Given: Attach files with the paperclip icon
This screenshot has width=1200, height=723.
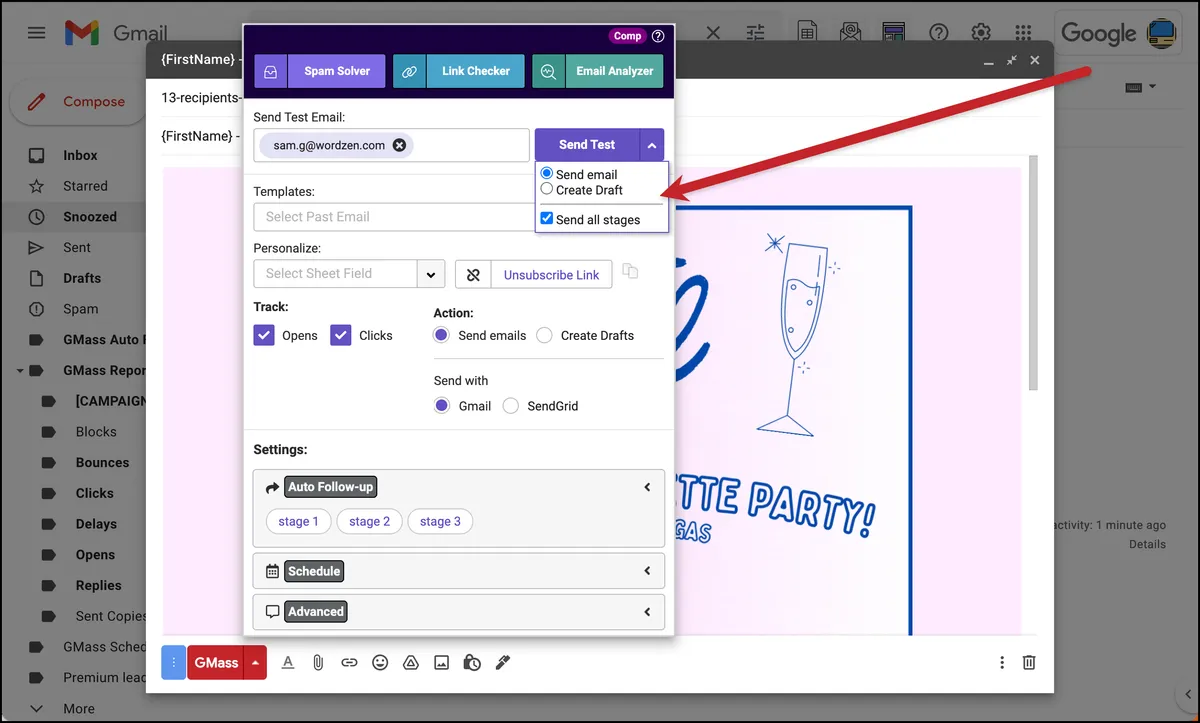Looking at the screenshot, I should [318, 662].
